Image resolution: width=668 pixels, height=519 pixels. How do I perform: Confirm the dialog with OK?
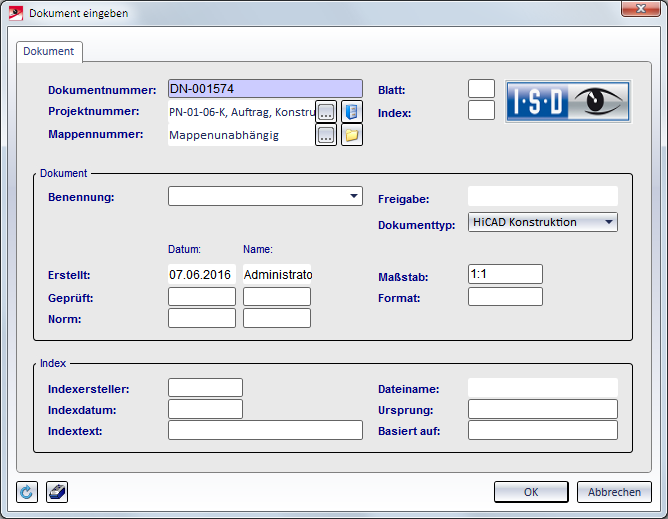(x=531, y=492)
